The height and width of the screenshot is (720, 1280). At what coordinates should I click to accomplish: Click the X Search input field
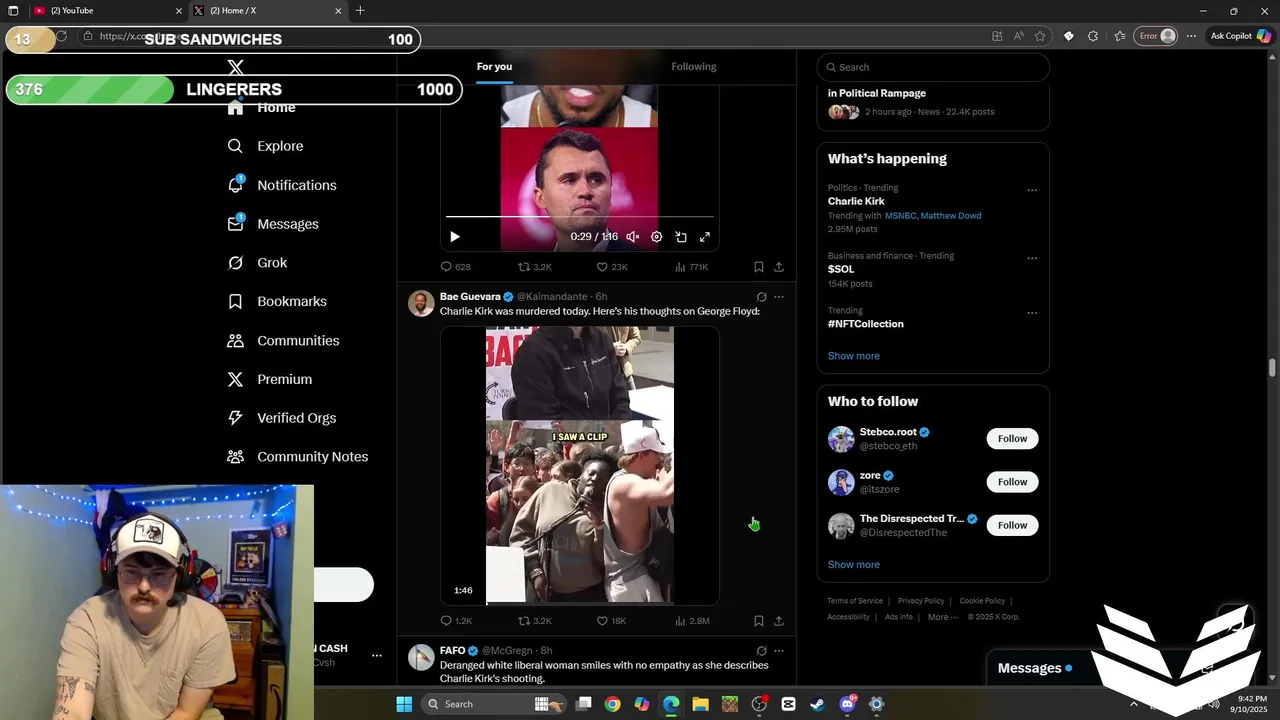(x=933, y=67)
